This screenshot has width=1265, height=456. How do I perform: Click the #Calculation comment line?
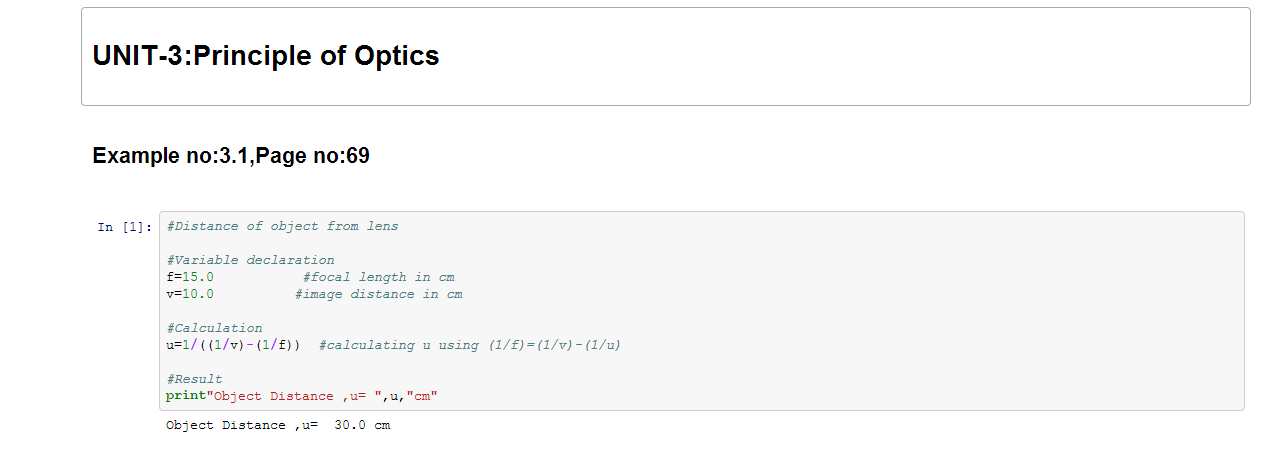click(215, 328)
